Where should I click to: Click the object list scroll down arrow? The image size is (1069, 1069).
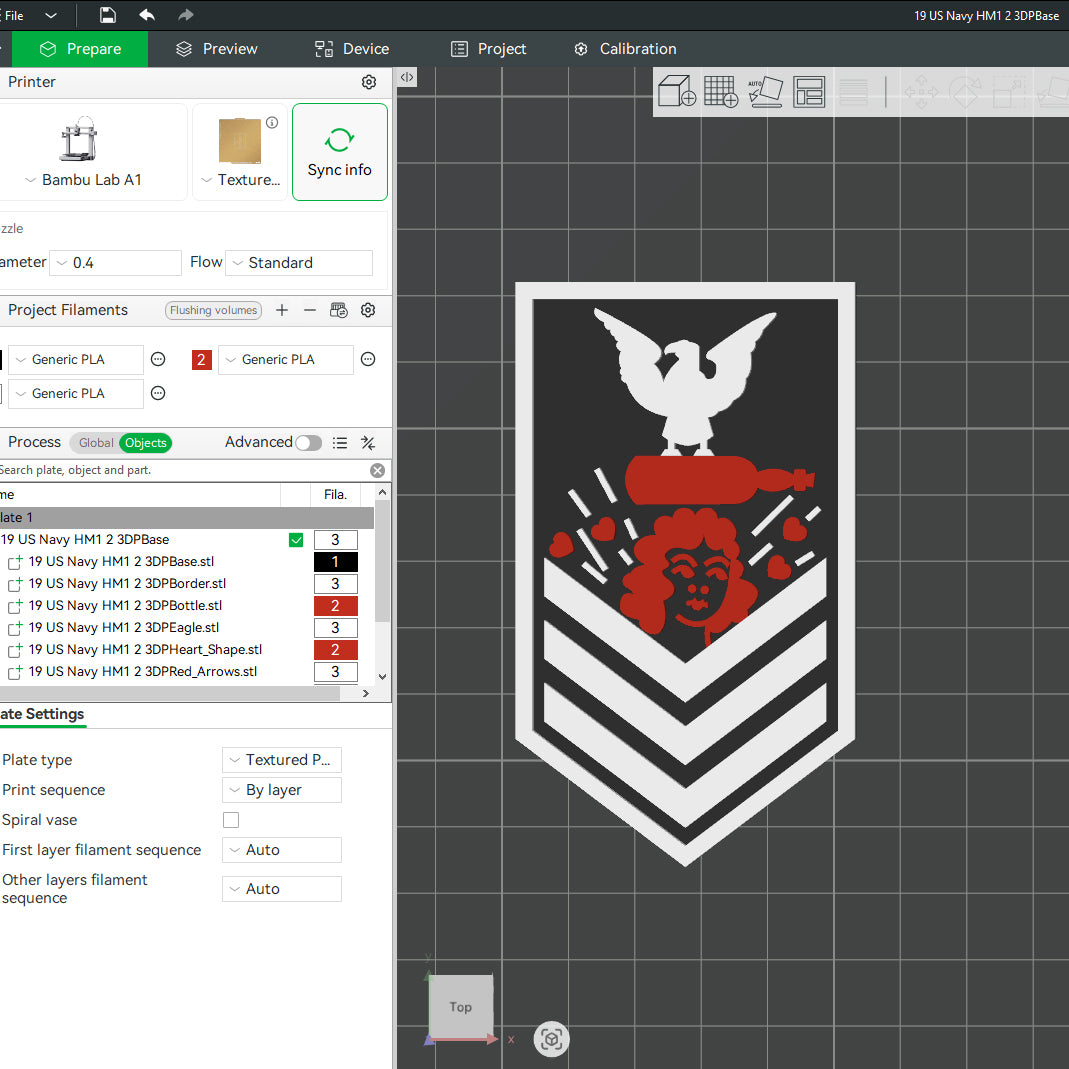pos(382,676)
